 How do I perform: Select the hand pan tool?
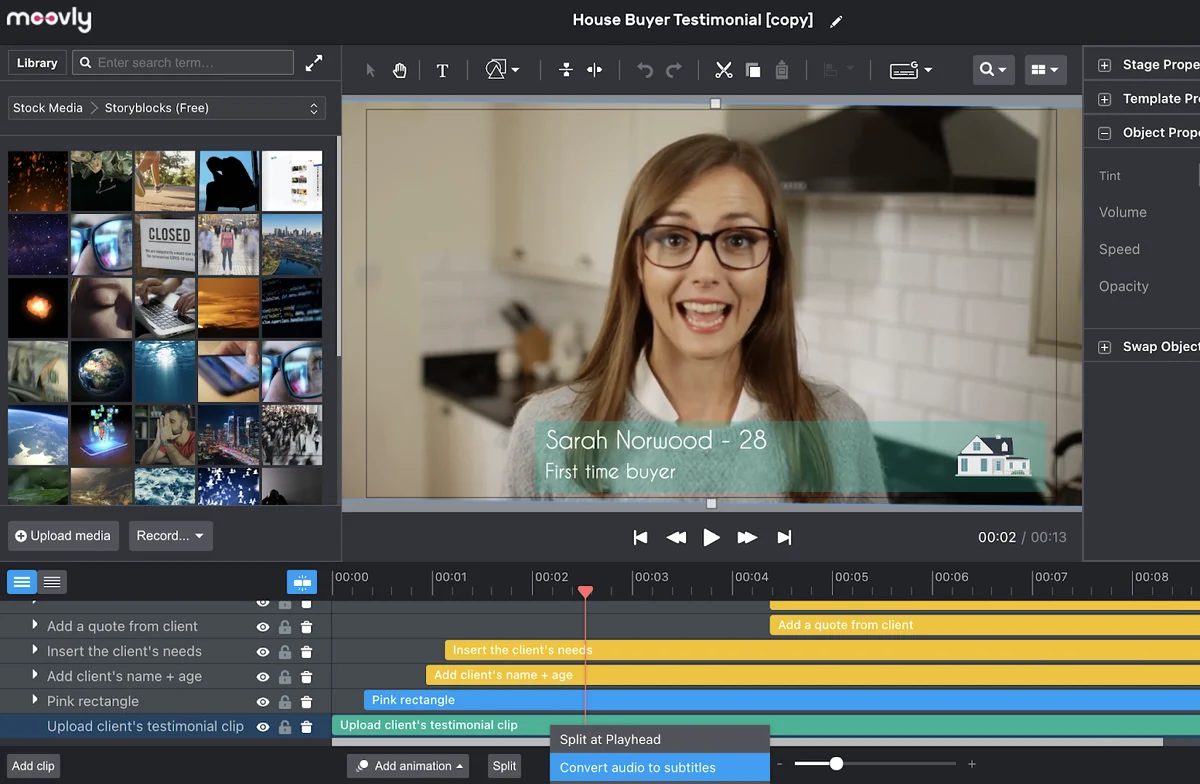(399, 70)
